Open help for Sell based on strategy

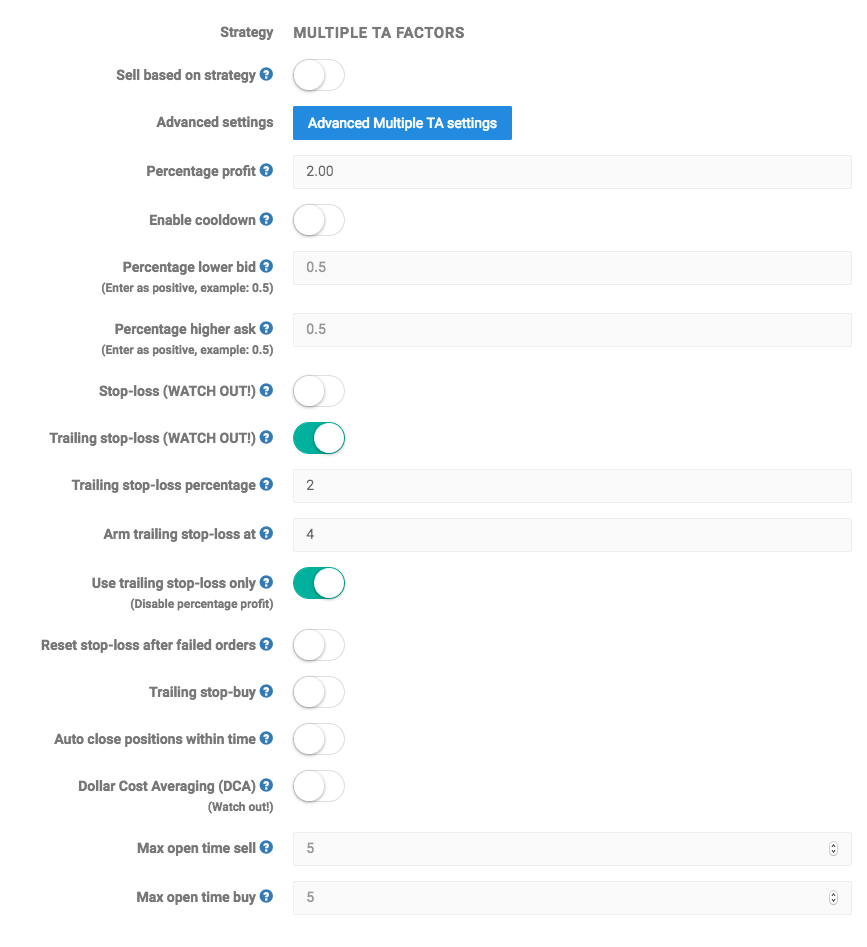pyautogui.click(x=266, y=74)
